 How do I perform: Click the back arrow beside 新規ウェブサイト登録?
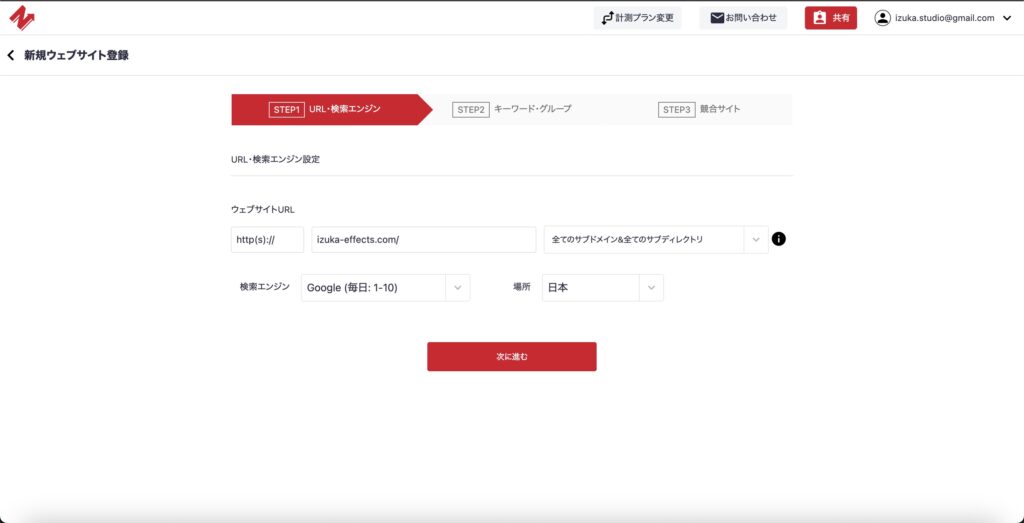click(11, 55)
